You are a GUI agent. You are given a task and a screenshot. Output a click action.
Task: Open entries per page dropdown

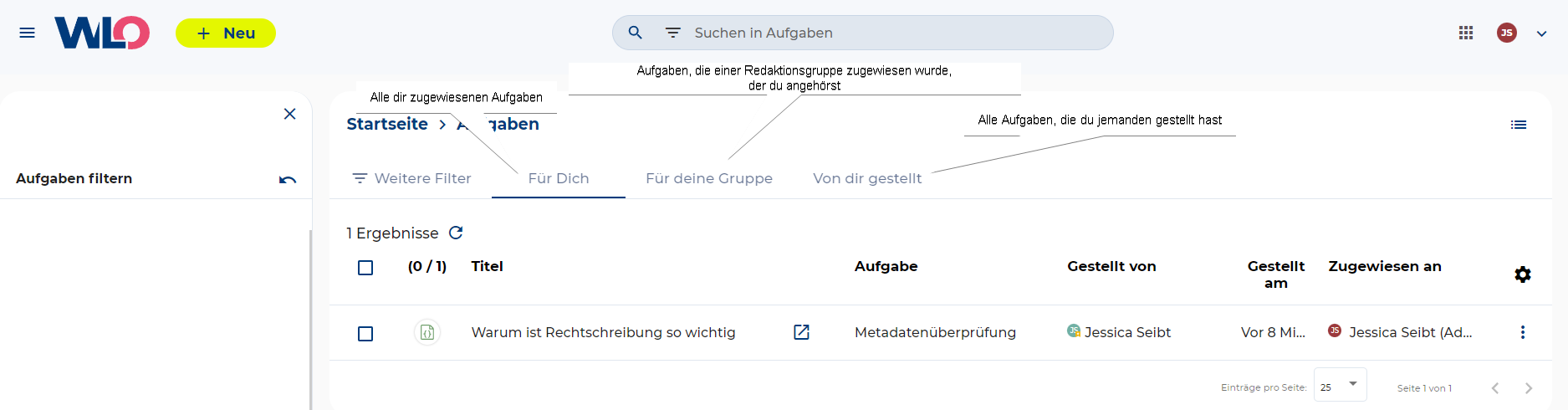pyautogui.click(x=1340, y=385)
